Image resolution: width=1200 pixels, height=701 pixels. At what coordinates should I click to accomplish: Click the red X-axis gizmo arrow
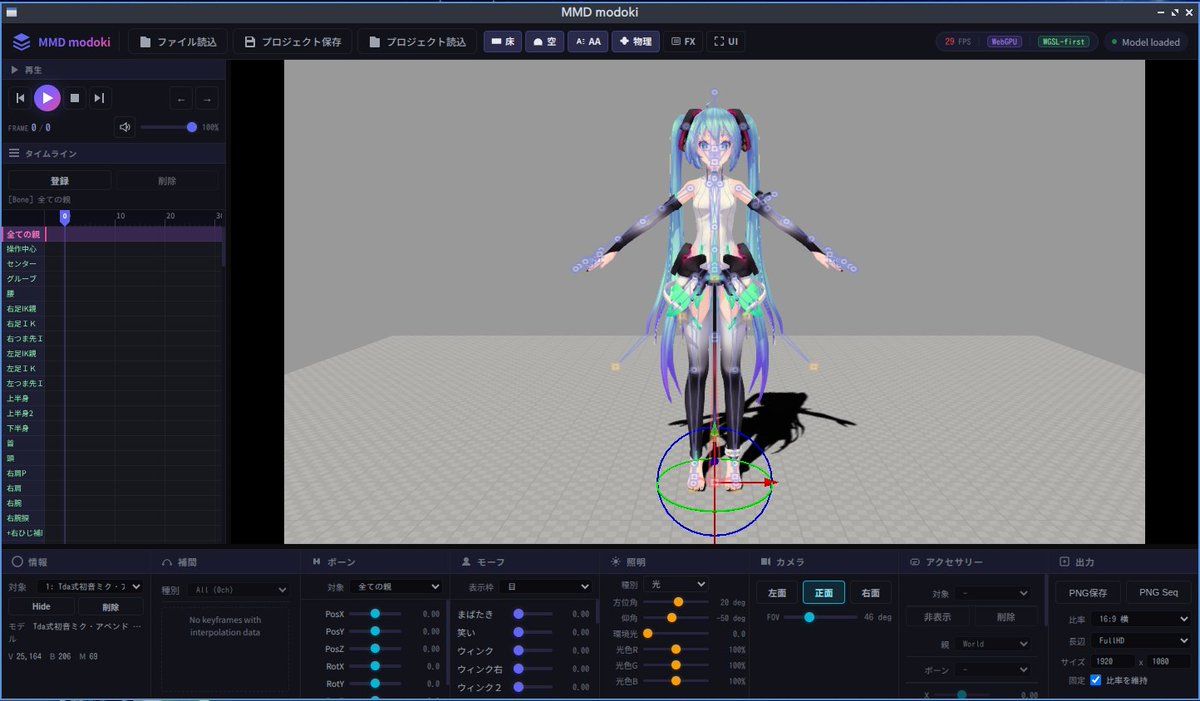tap(769, 482)
